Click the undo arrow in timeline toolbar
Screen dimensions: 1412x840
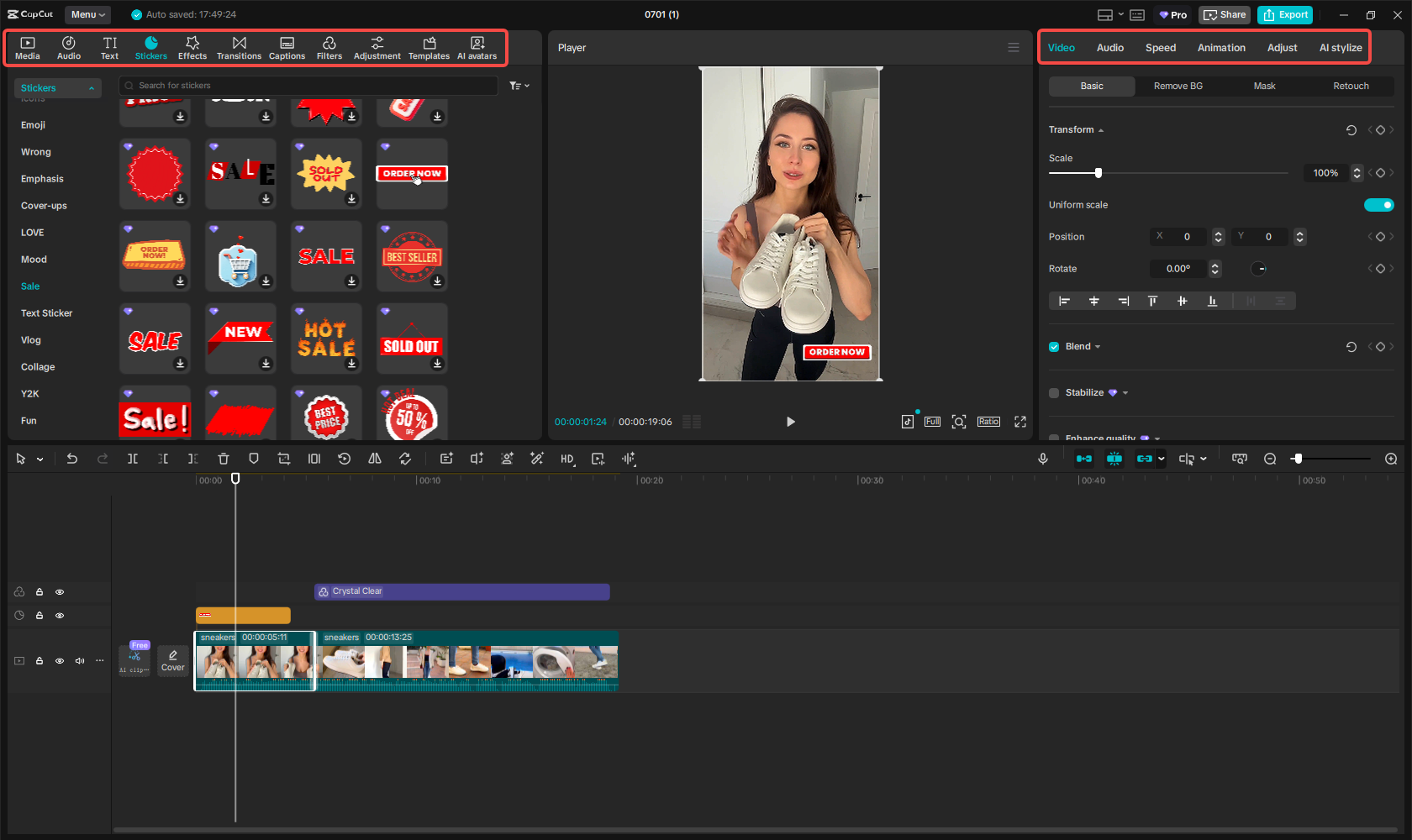[x=72, y=459]
